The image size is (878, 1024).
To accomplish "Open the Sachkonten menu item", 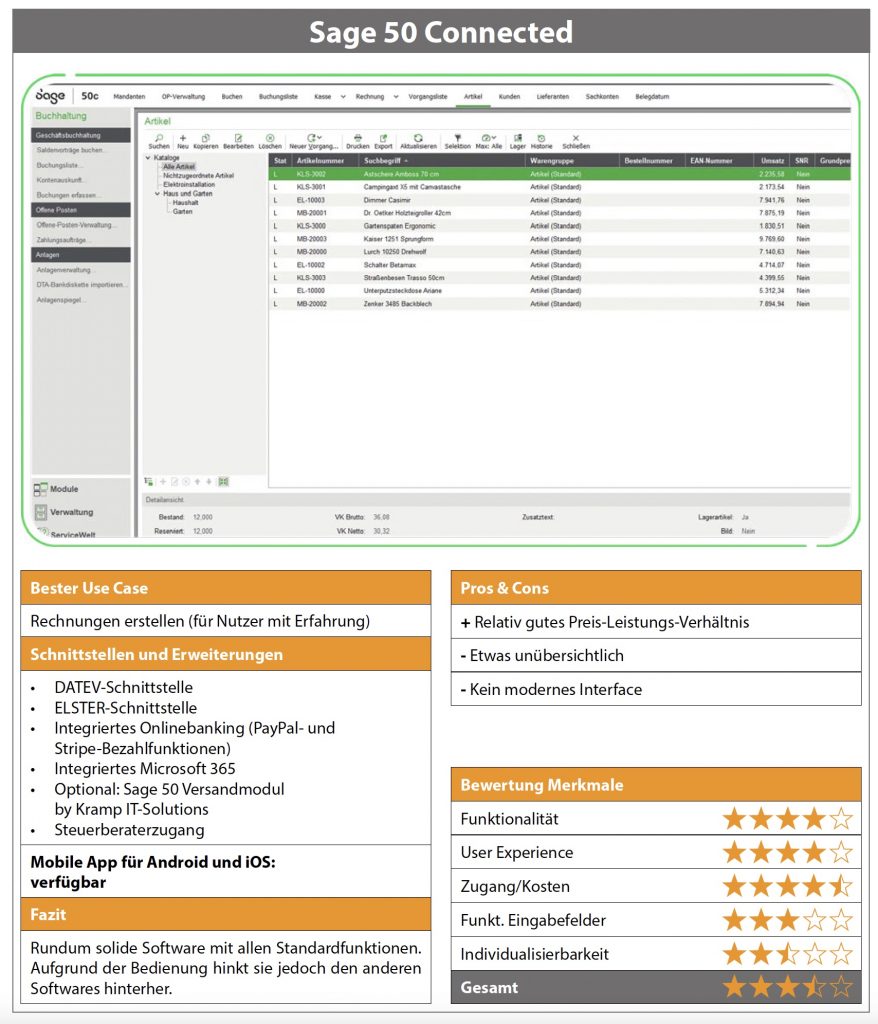I will 602,97.
